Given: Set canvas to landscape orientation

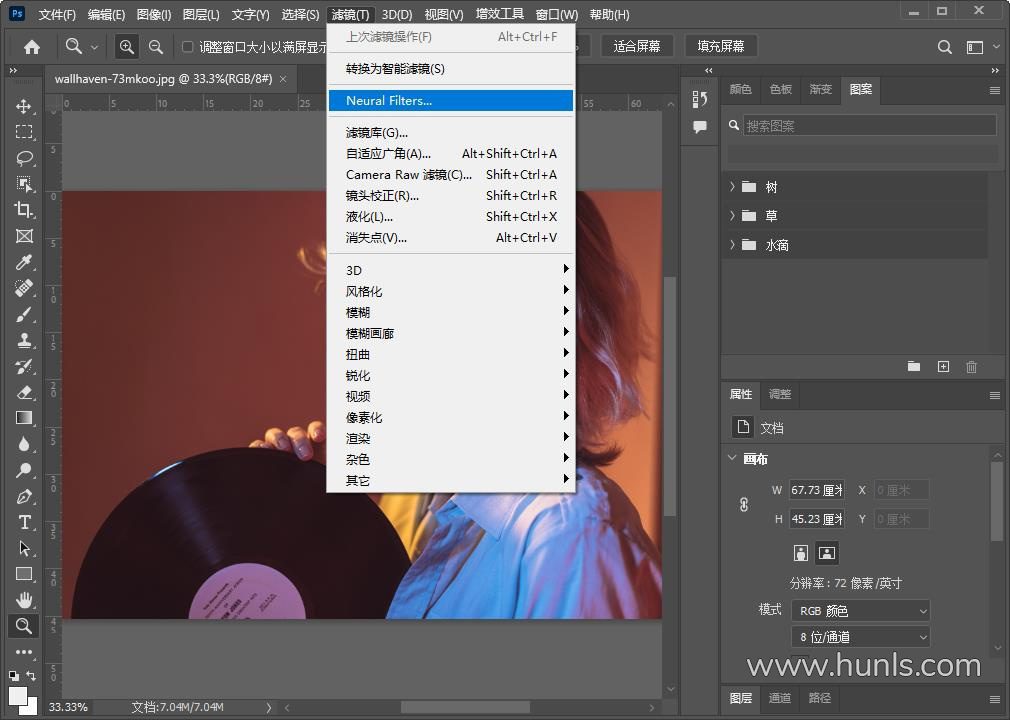Looking at the screenshot, I should [827, 553].
